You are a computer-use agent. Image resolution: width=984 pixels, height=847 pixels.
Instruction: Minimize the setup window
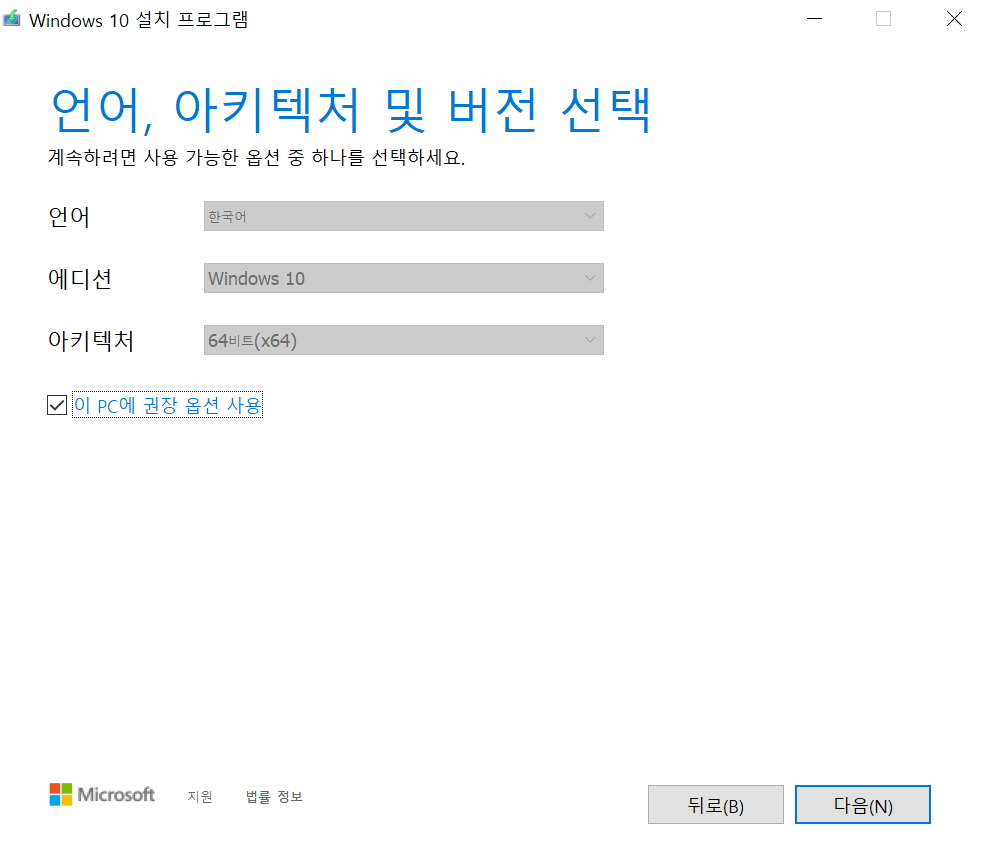tap(815, 19)
